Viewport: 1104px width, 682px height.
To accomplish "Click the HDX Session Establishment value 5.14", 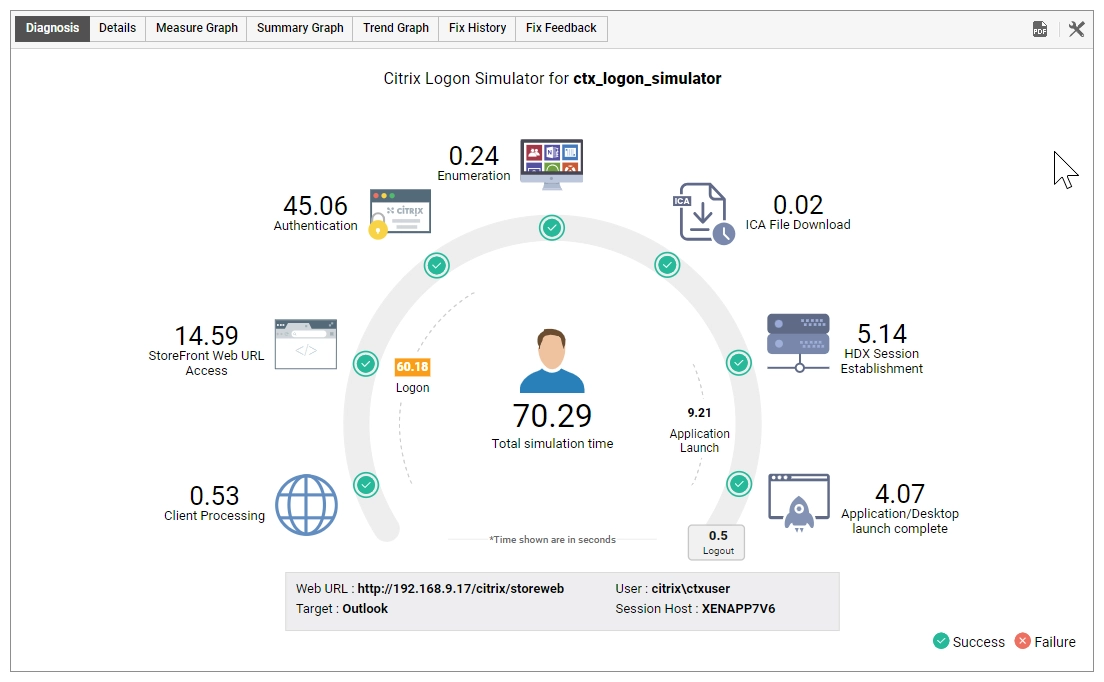I will coord(882,334).
